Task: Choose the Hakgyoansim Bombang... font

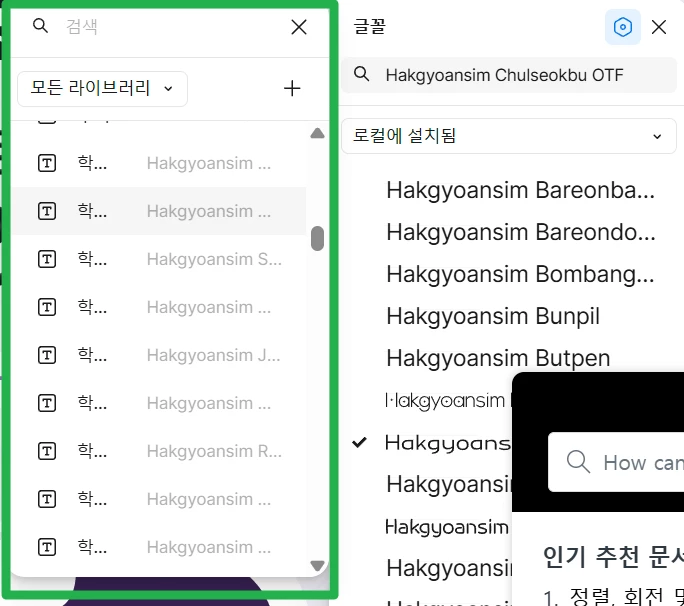Action: pos(520,274)
